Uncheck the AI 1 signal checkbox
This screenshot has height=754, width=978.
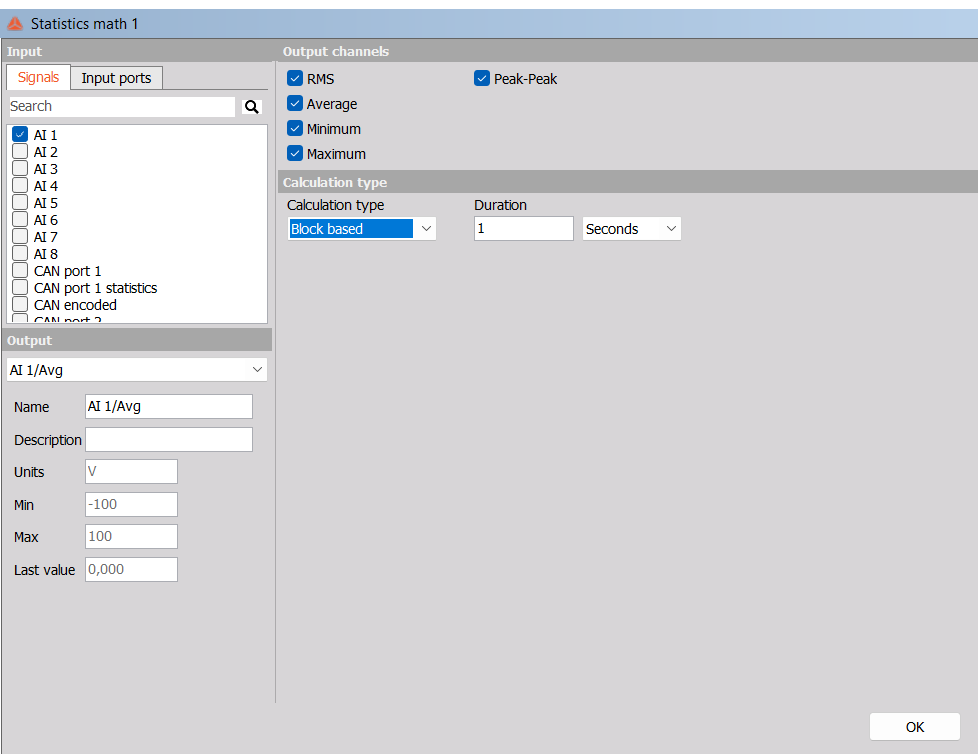(x=20, y=134)
